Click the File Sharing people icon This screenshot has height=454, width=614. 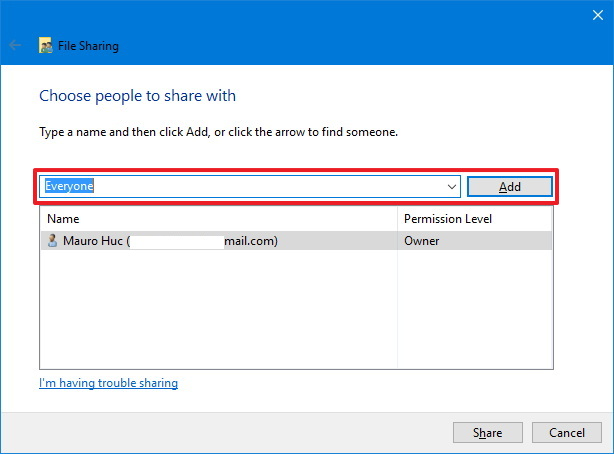point(45,45)
